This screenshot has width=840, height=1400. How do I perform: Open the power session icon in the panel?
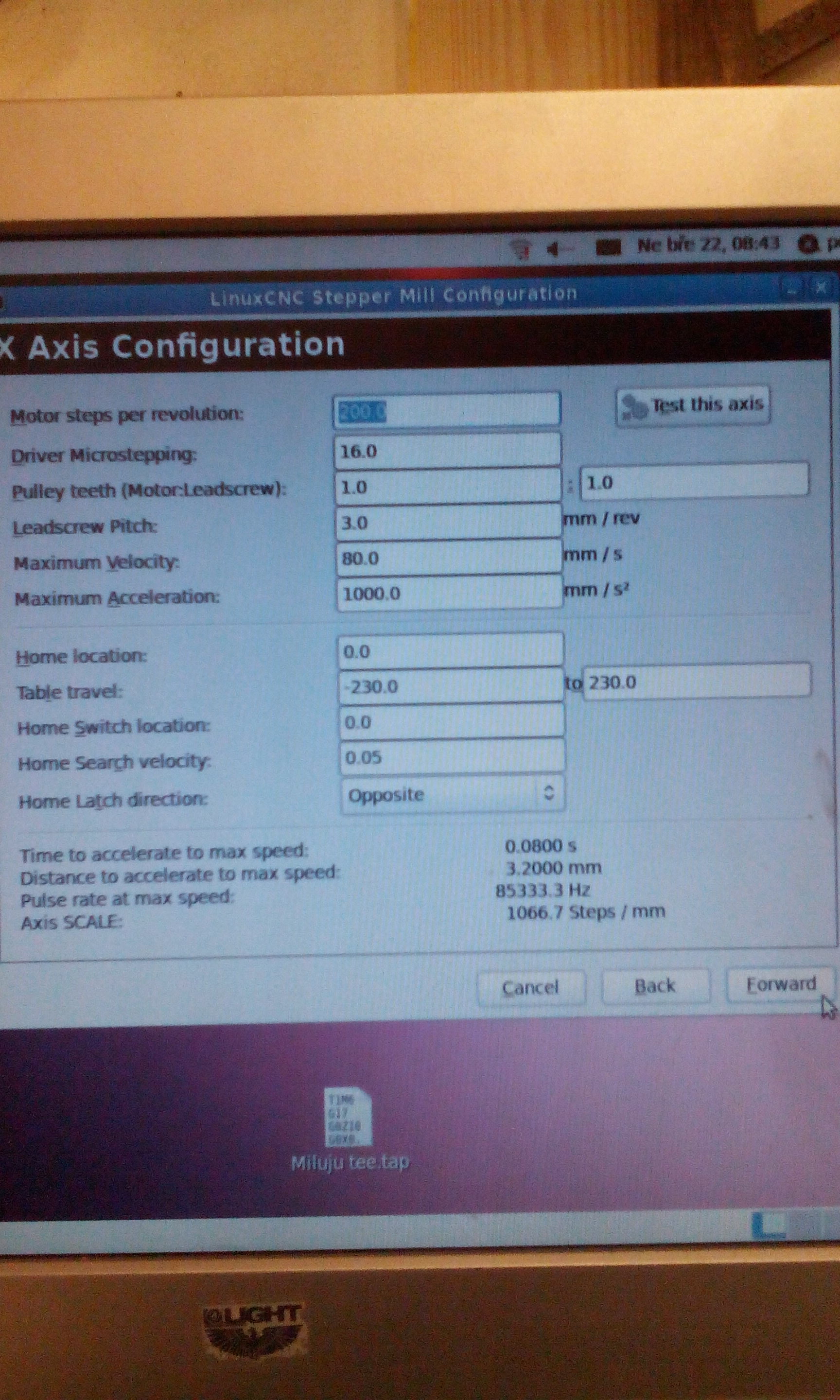coord(808,245)
